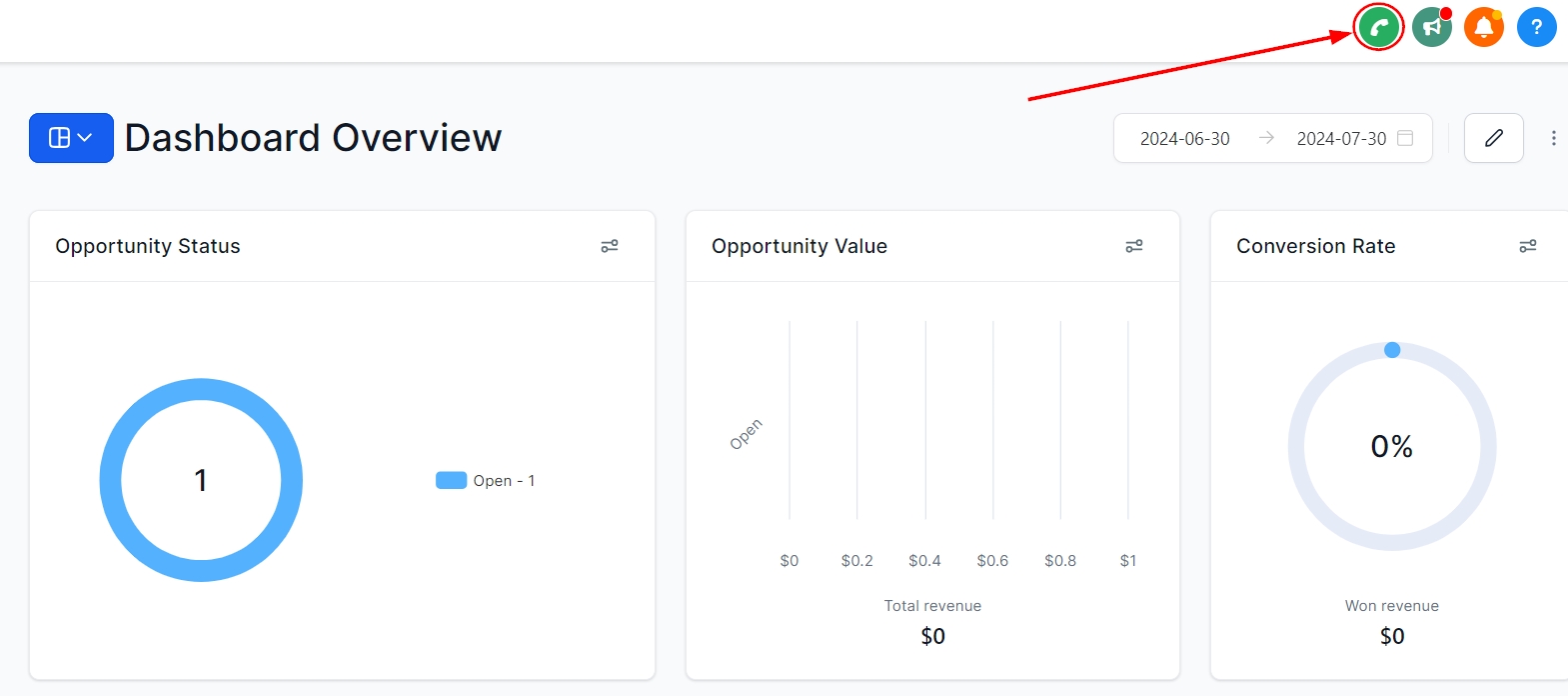Select the end date 2024-07-30 field
The height and width of the screenshot is (696, 1568).
coord(1341,139)
